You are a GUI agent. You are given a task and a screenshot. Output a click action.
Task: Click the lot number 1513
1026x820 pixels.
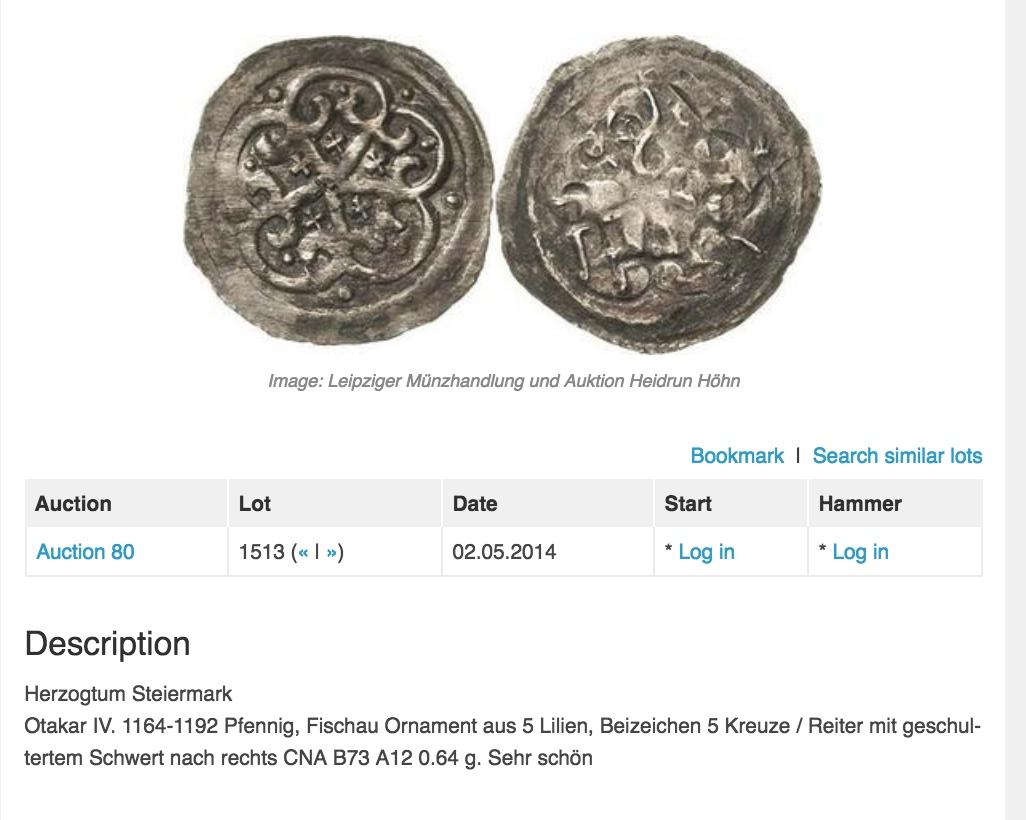point(262,552)
